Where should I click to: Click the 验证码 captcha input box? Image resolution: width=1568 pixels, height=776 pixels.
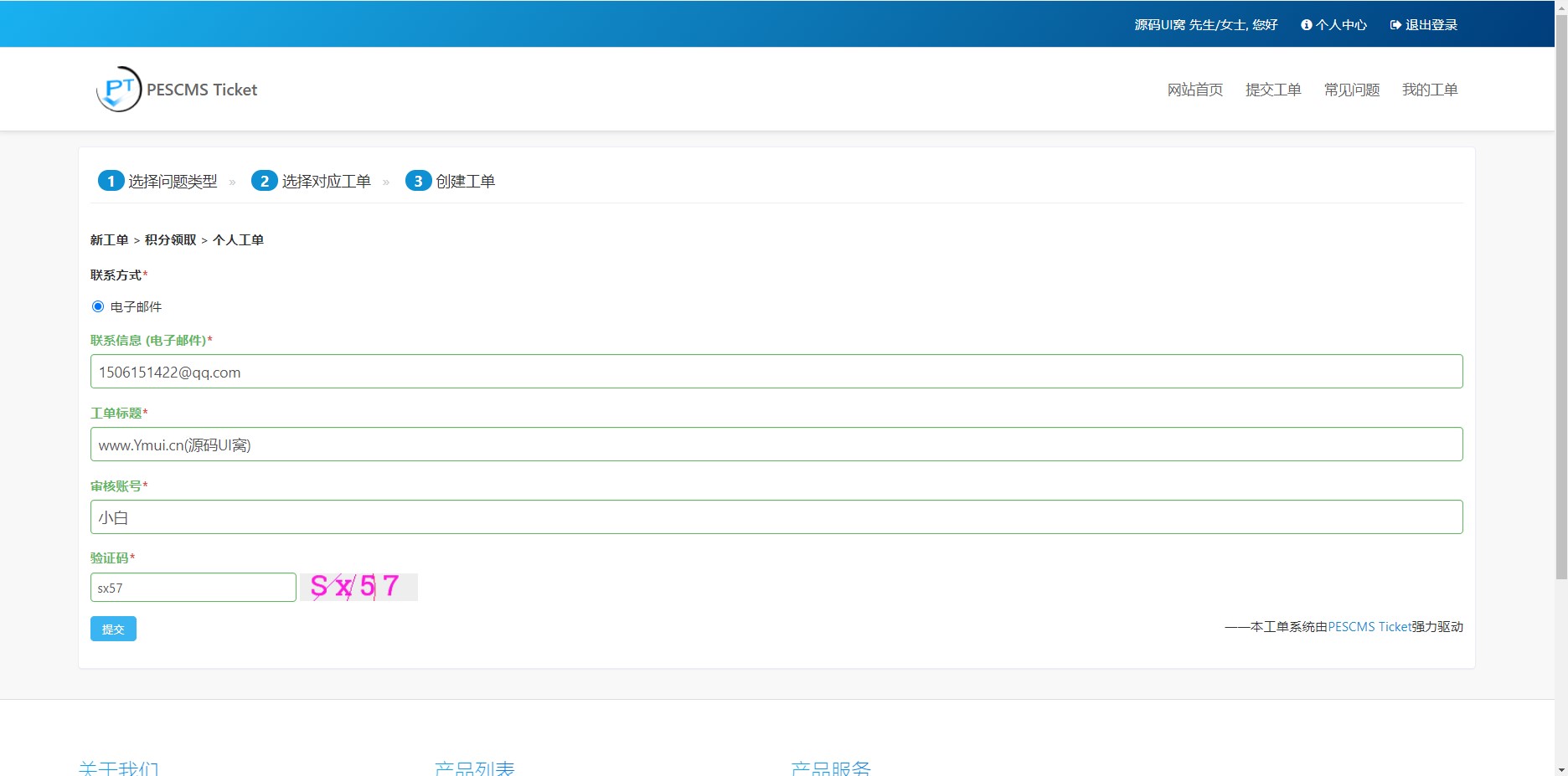pyautogui.click(x=193, y=588)
